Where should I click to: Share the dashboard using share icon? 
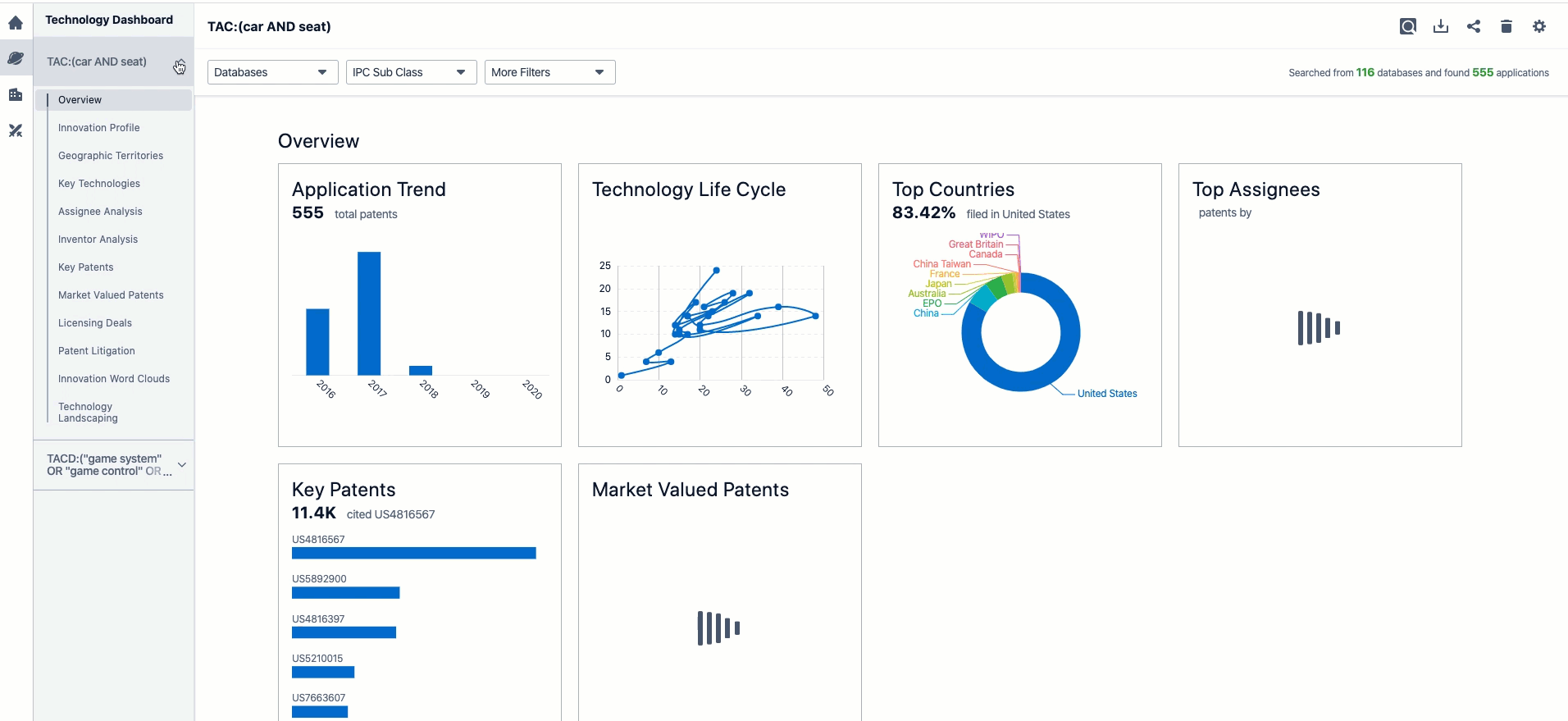click(1474, 26)
